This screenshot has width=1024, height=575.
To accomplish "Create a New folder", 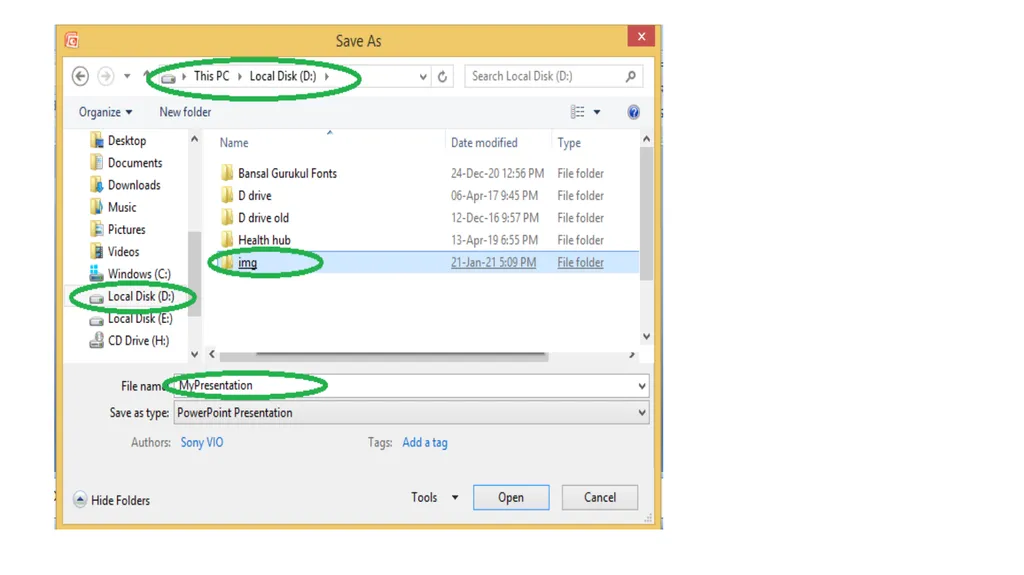I will [x=185, y=112].
